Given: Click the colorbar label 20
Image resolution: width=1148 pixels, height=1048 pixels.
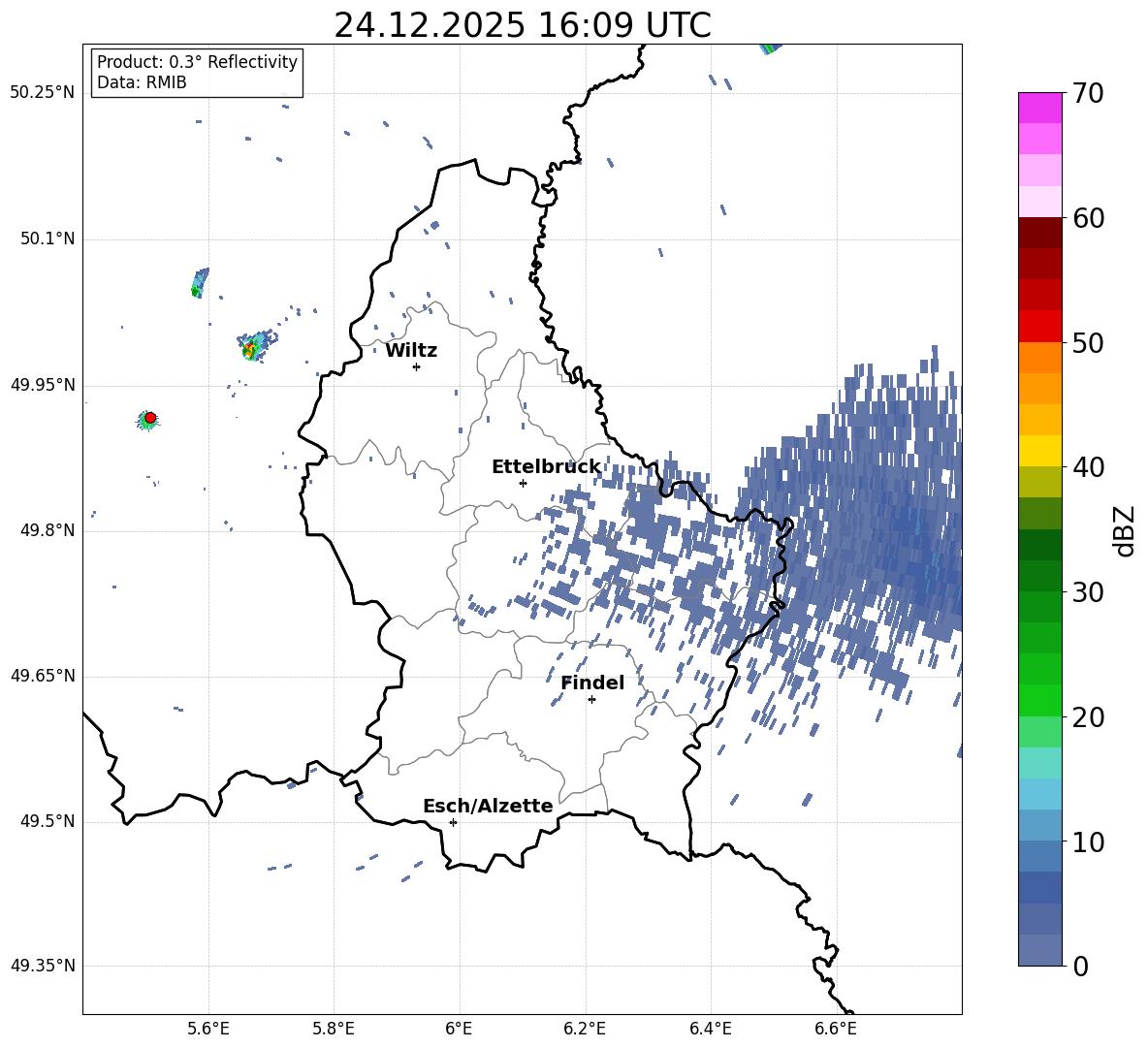Looking at the screenshot, I should click(1087, 717).
